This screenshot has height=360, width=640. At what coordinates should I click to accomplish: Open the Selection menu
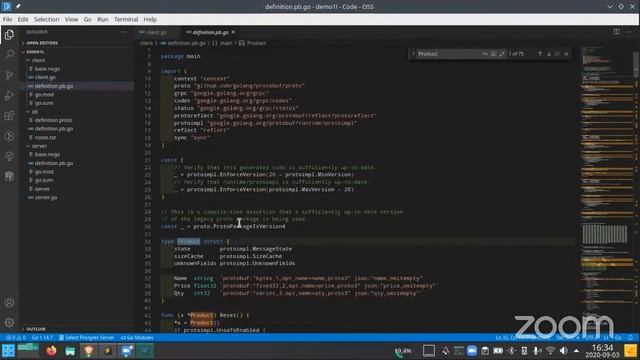point(47,19)
